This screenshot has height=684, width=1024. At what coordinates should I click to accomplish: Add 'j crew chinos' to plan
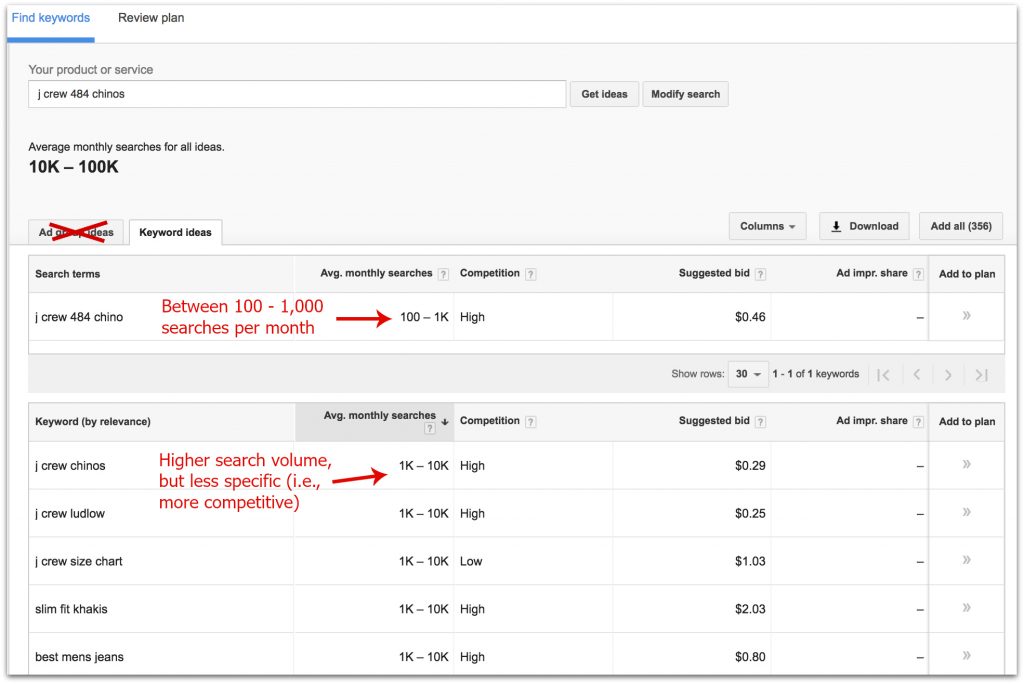[x=967, y=464]
